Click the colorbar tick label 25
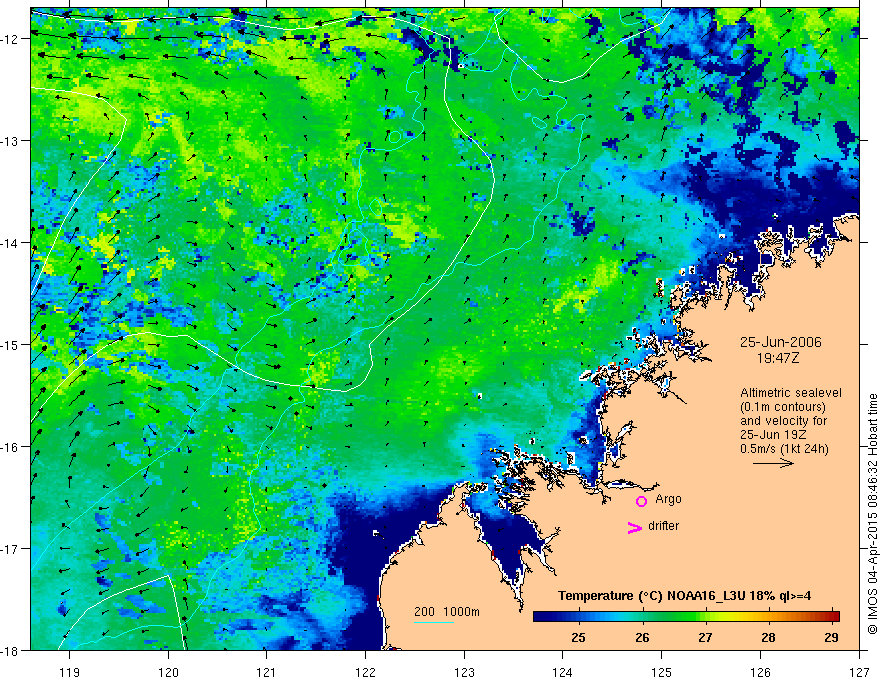880x680 pixels. 578,637
